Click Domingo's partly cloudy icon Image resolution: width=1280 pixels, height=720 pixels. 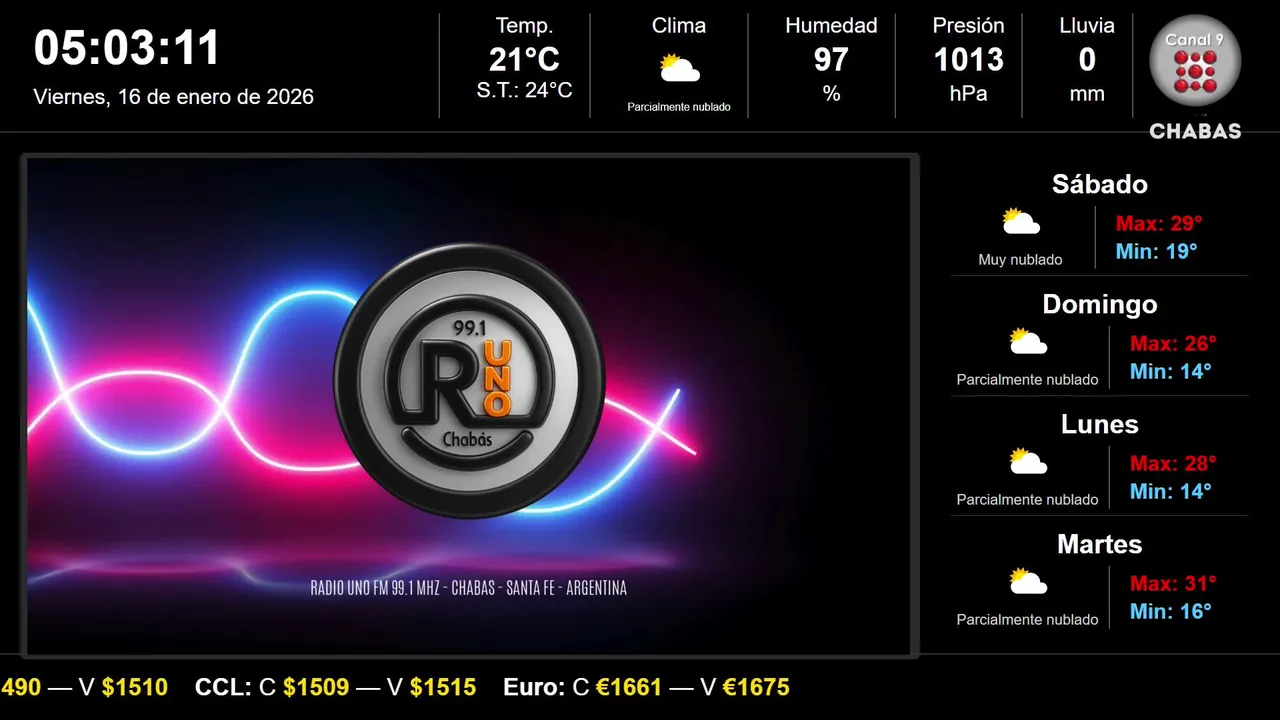coord(1028,342)
